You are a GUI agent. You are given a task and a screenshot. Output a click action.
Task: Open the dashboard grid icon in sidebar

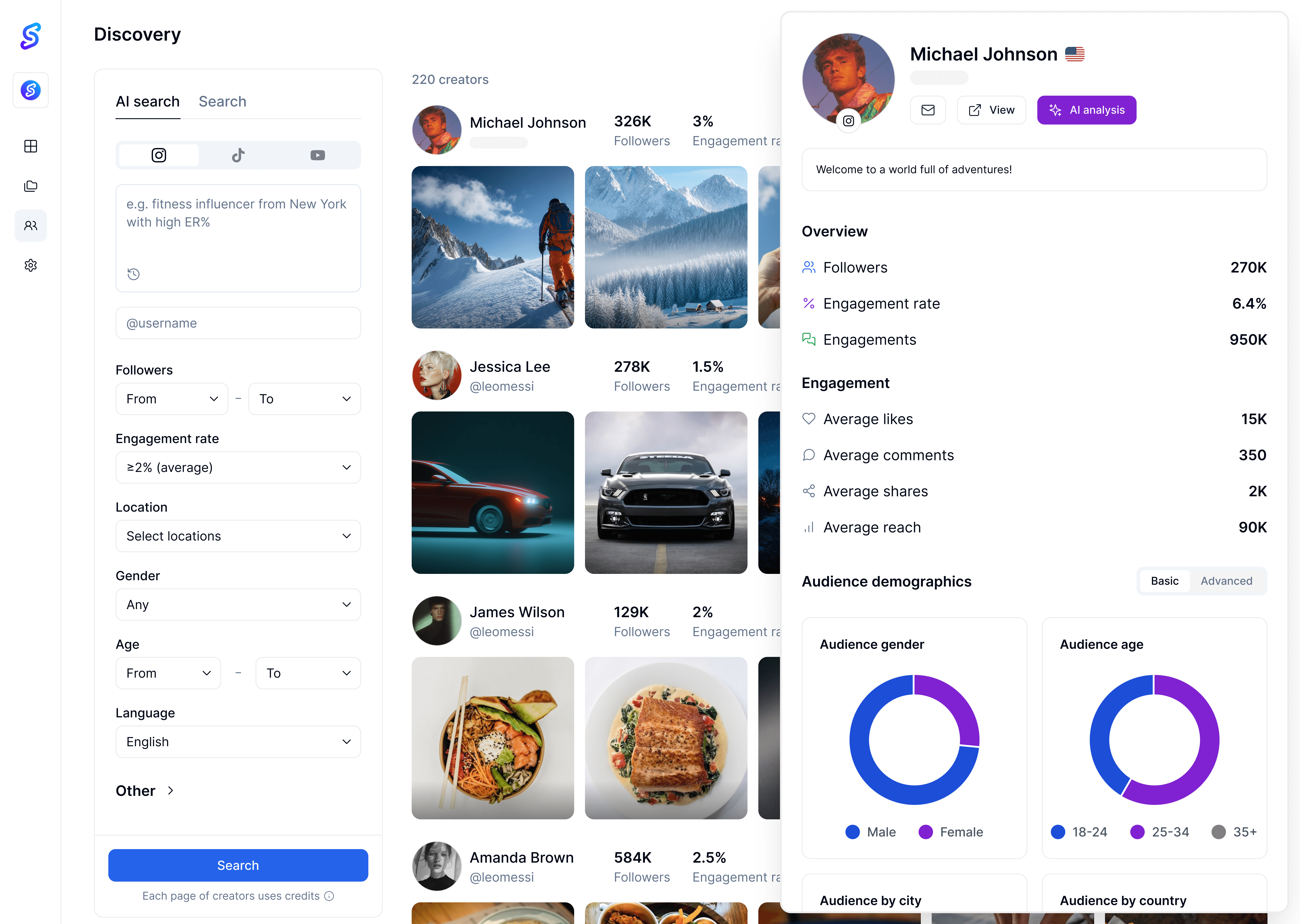[31, 146]
